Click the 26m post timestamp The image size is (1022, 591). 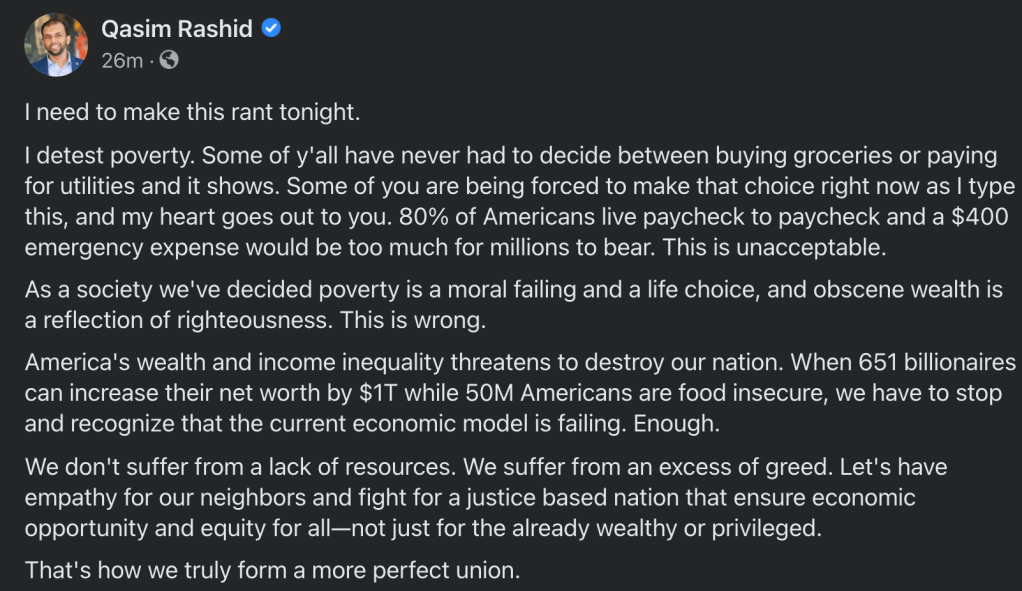click(121, 60)
